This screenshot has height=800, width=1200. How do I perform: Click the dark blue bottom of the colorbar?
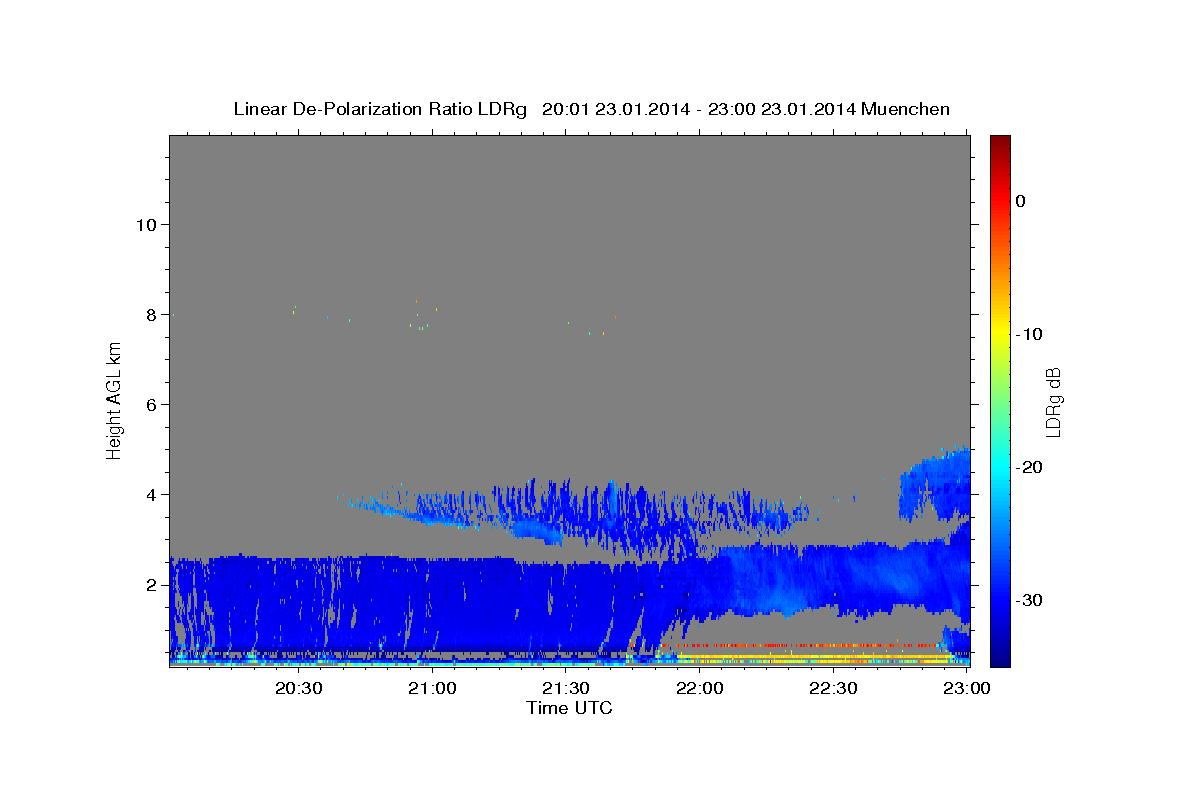(1000, 658)
